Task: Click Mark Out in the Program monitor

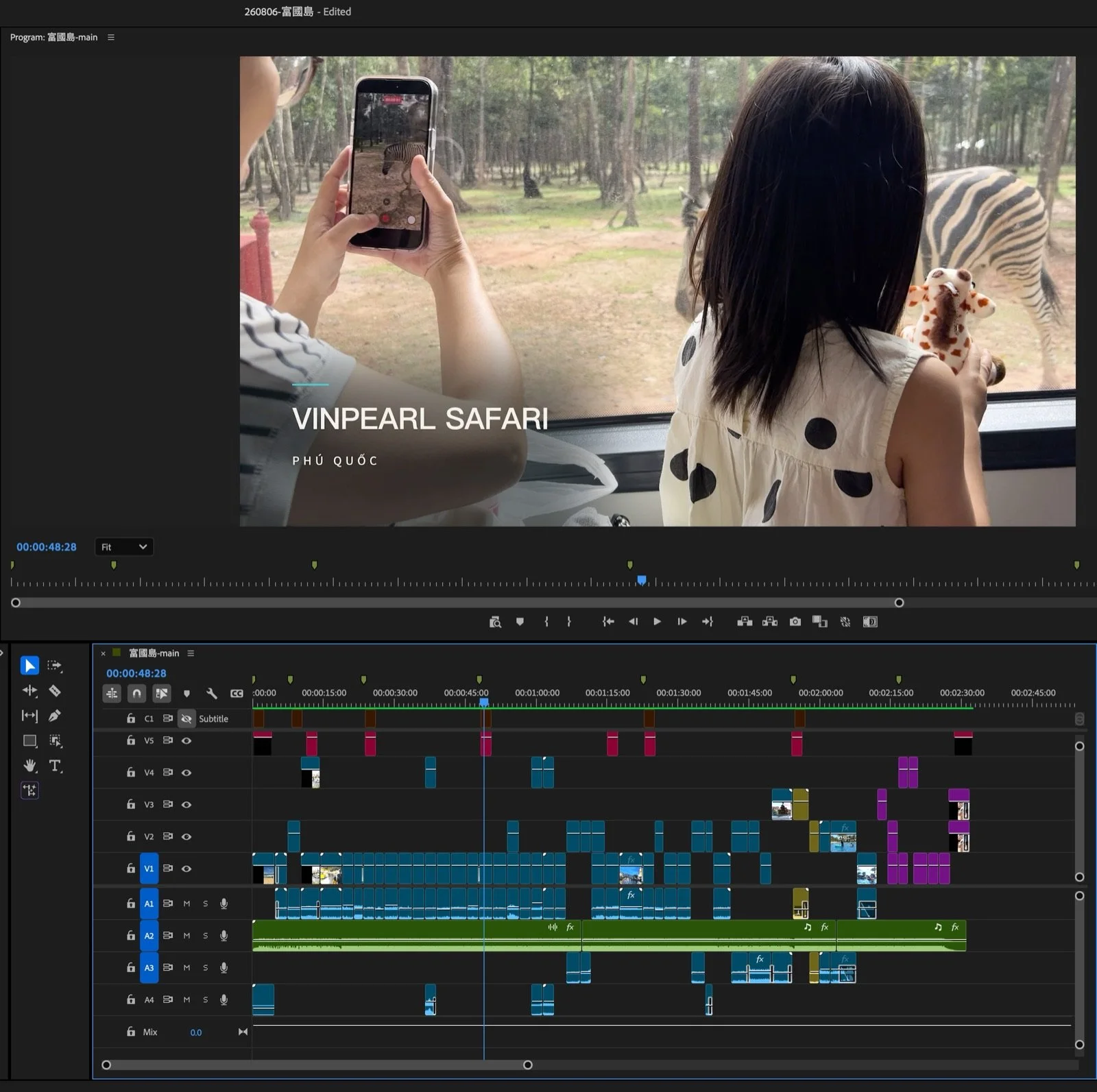Action: 569,622
